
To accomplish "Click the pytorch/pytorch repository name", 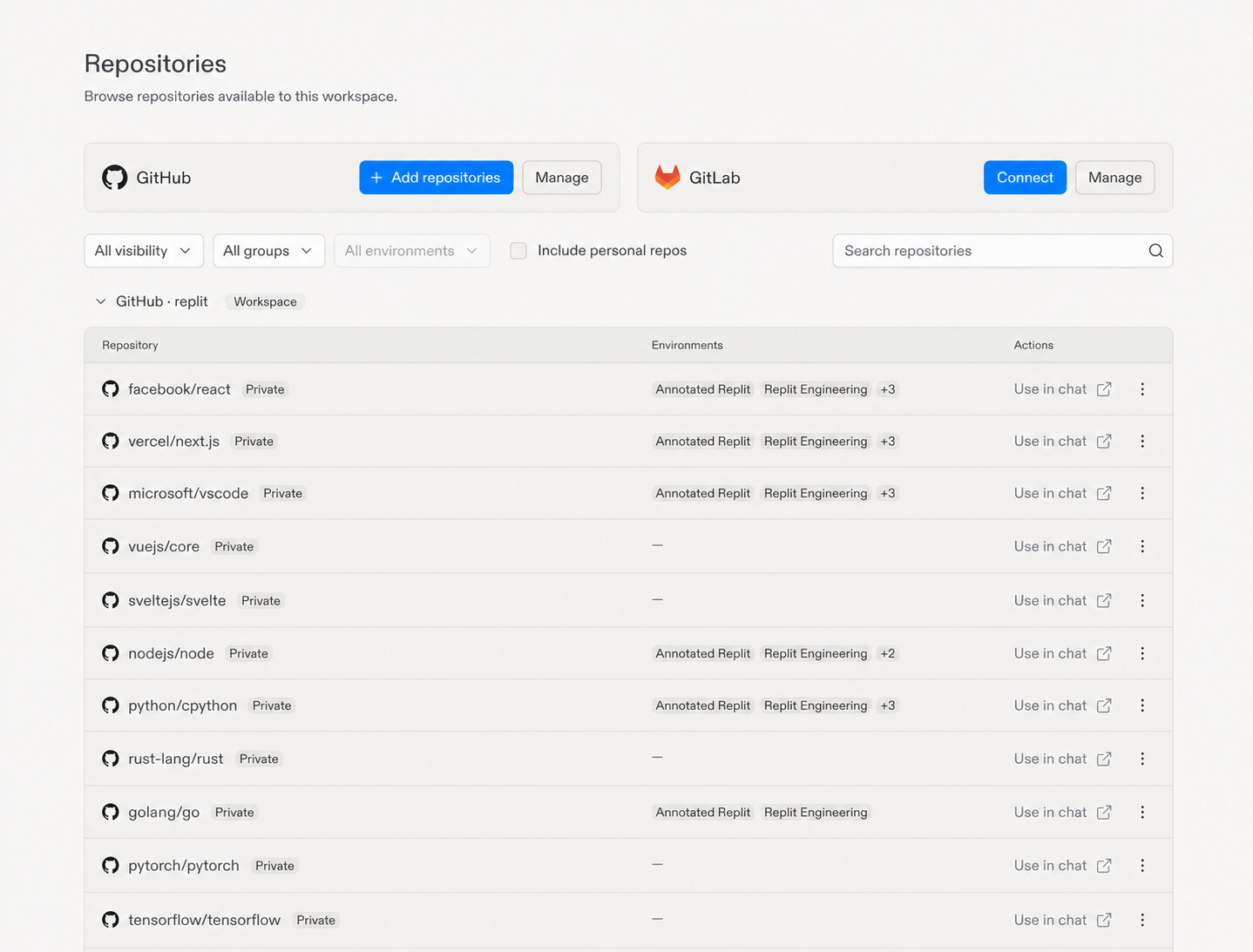I will (184, 865).
